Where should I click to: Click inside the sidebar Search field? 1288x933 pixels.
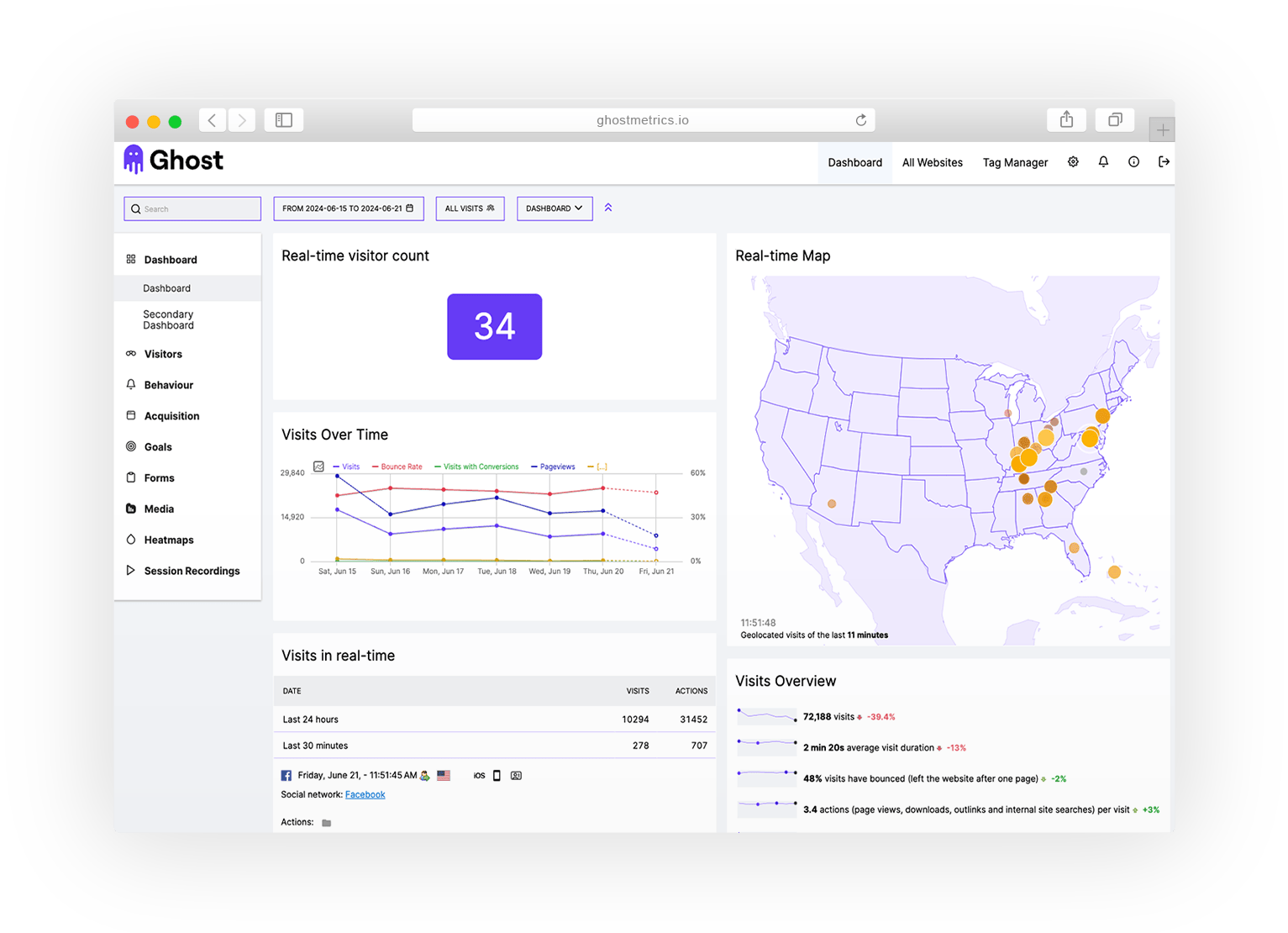pos(192,208)
